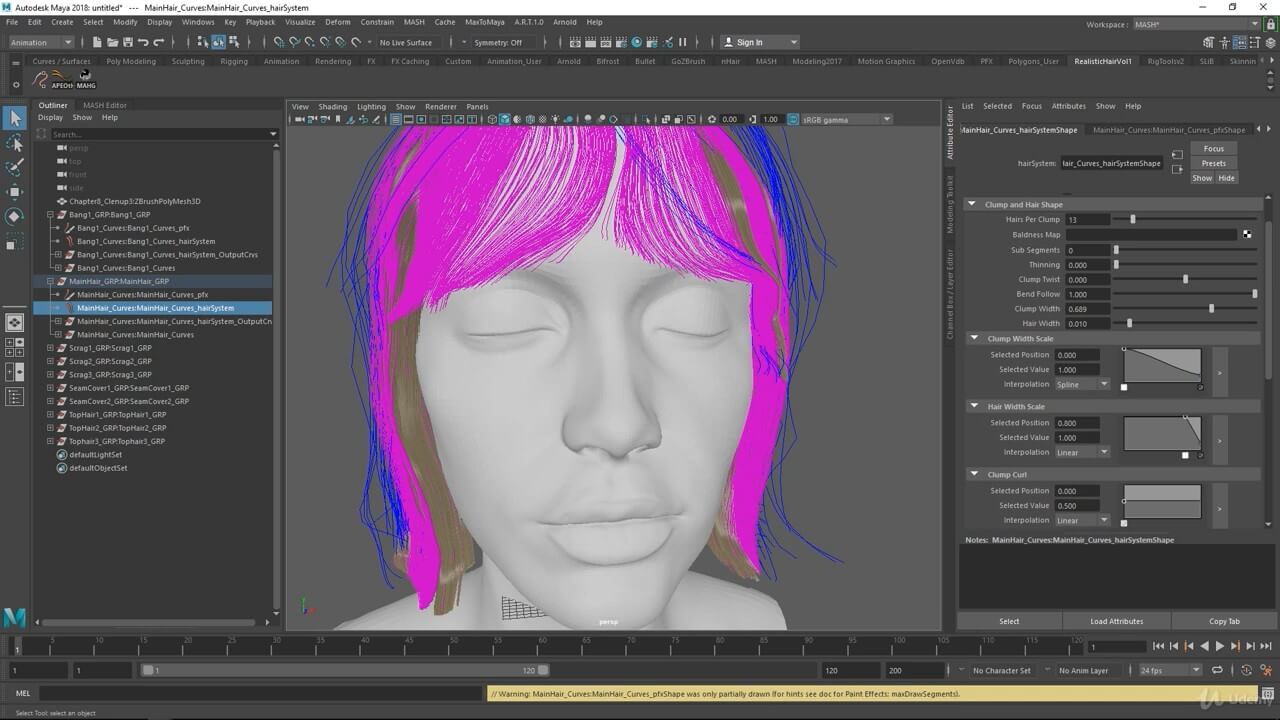Click the Baldness Map checker map icon
This screenshot has width=1280, height=720.
click(x=1247, y=235)
